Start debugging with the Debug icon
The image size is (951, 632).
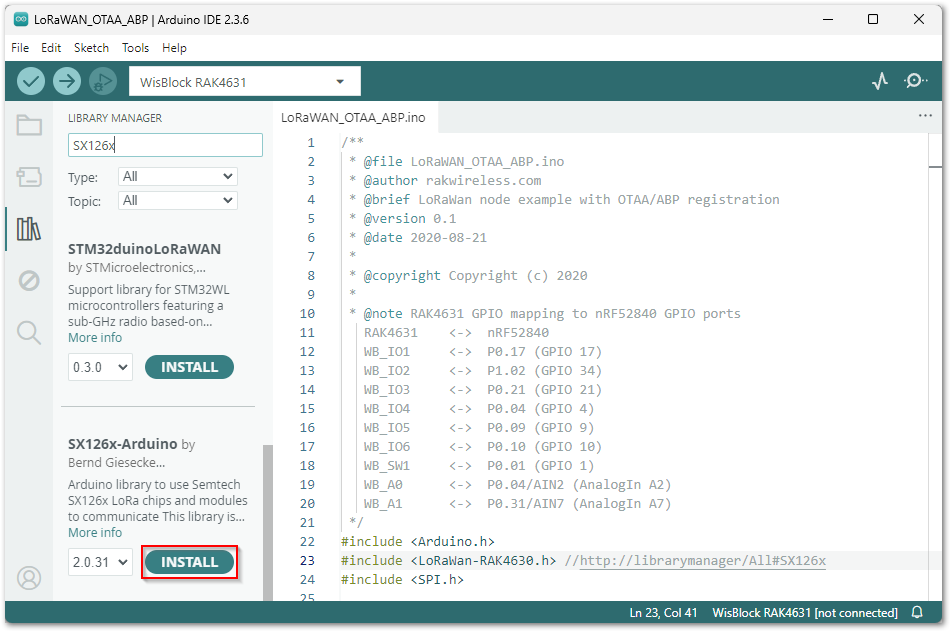(102, 81)
